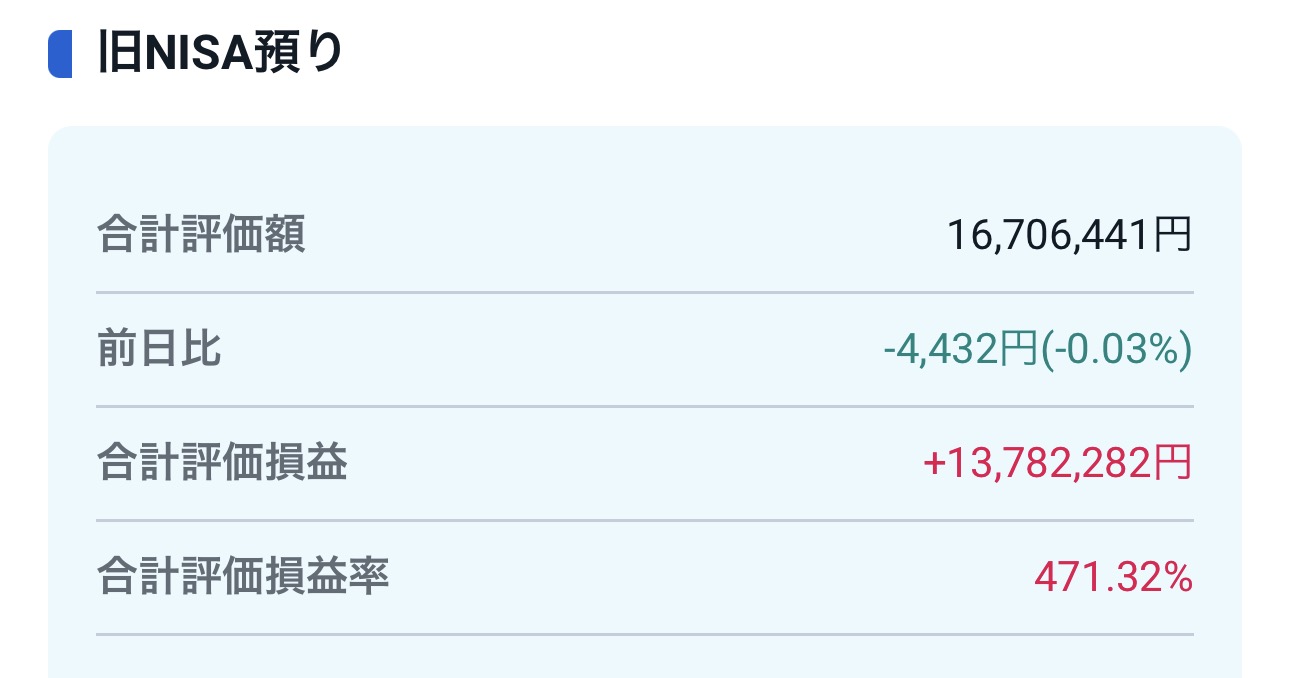Image resolution: width=1290 pixels, height=678 pixels.
Task: Click the divider line below 合計評価損益率
Action: 645,634
